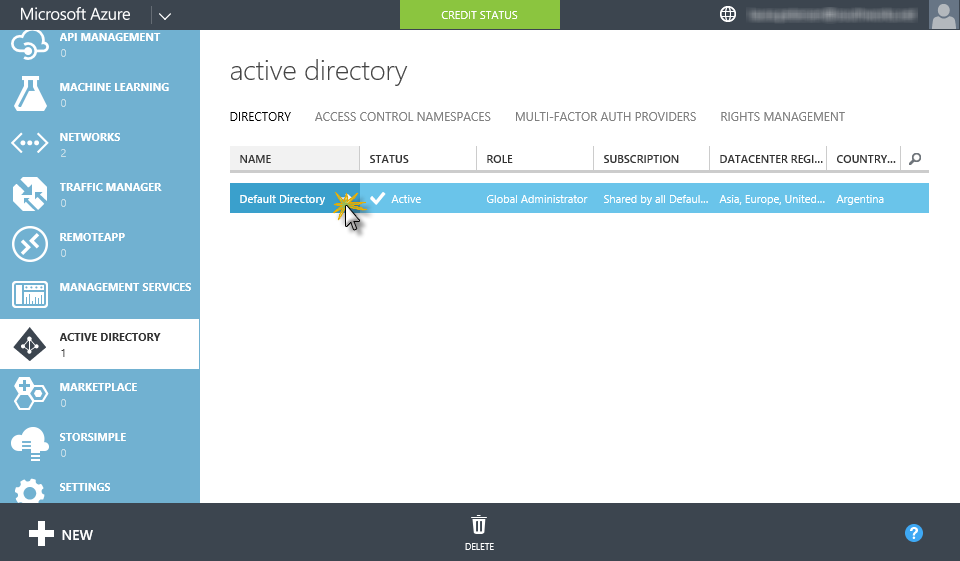Open the Settings gear icon
The height and width of the screenshot is (561, 960).
click(x=29, y=491)
